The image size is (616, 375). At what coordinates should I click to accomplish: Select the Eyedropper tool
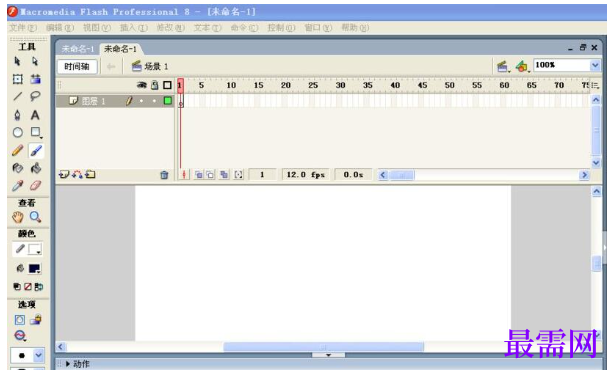click(17, 185)
